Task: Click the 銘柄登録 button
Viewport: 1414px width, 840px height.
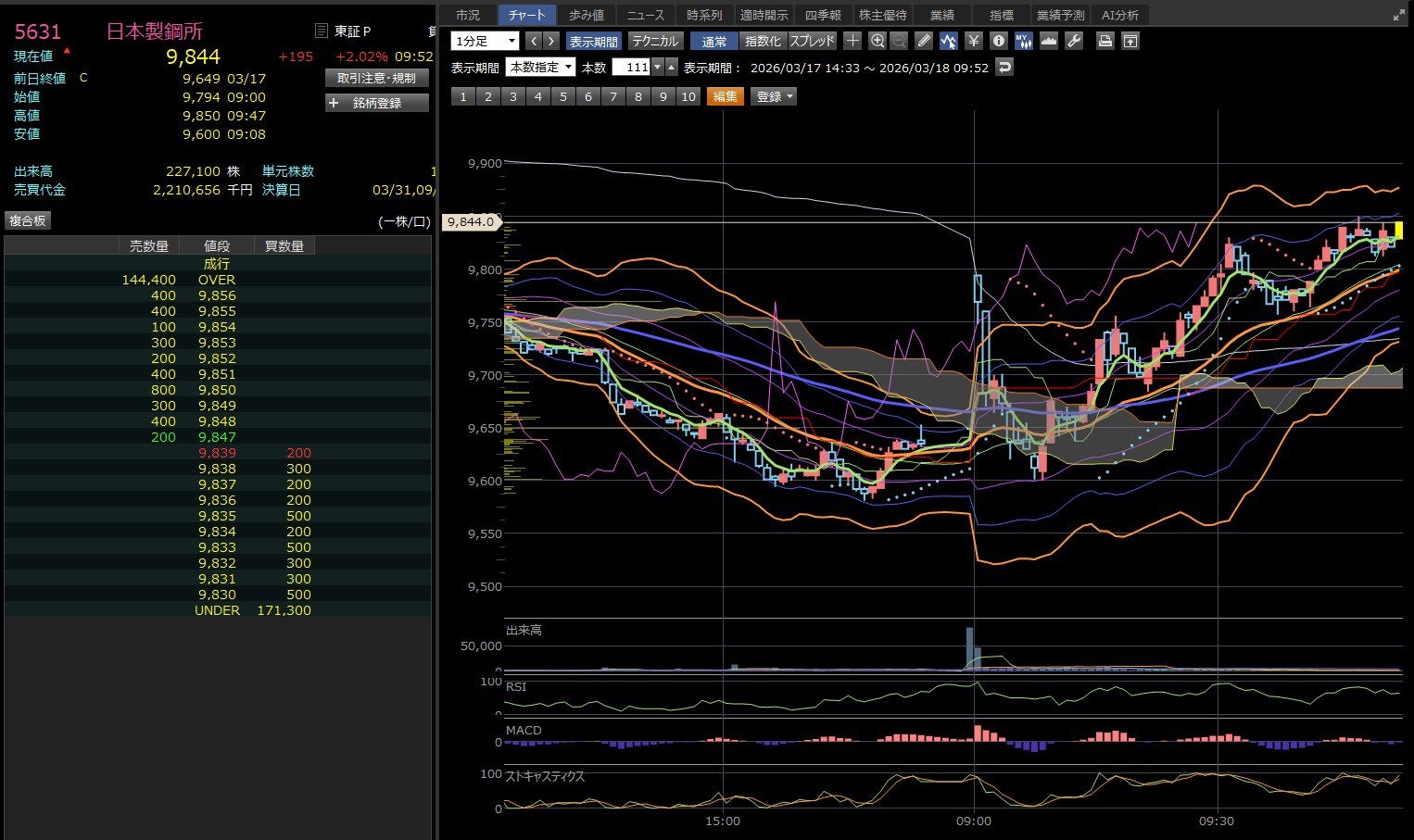Action: pos(377,103)
